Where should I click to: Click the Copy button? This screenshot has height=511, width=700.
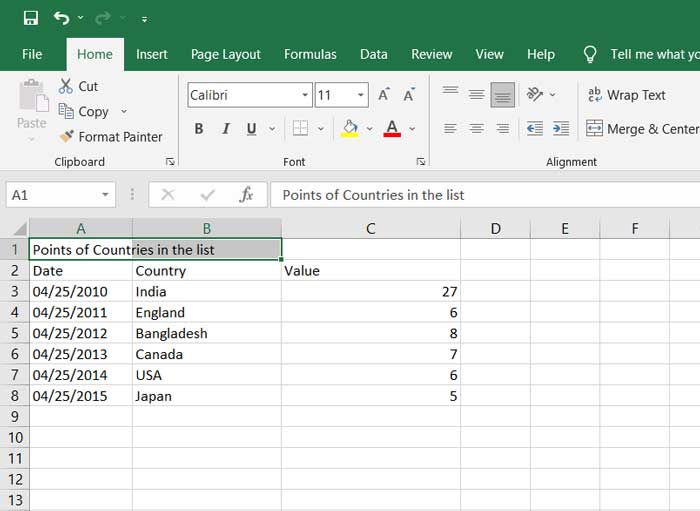coord(84,112)
